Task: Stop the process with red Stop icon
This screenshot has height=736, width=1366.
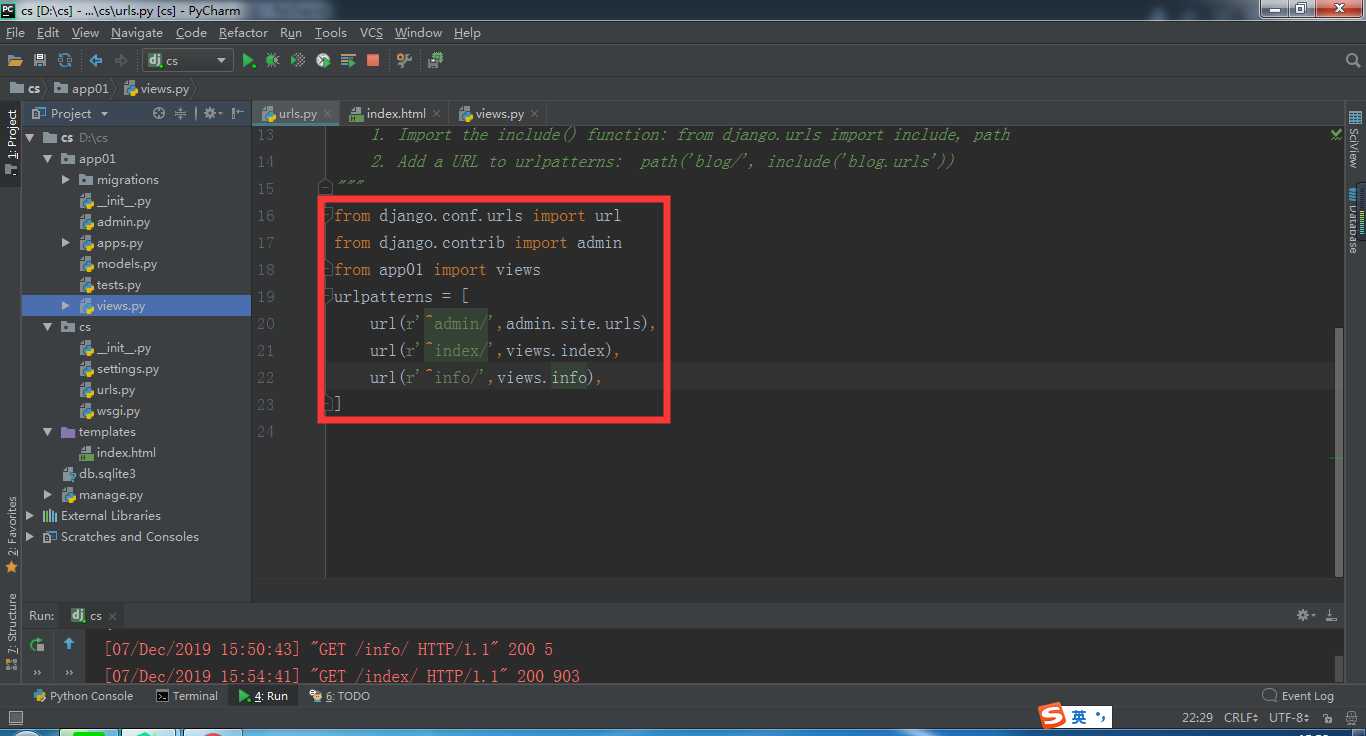Action: pos(373,61)
